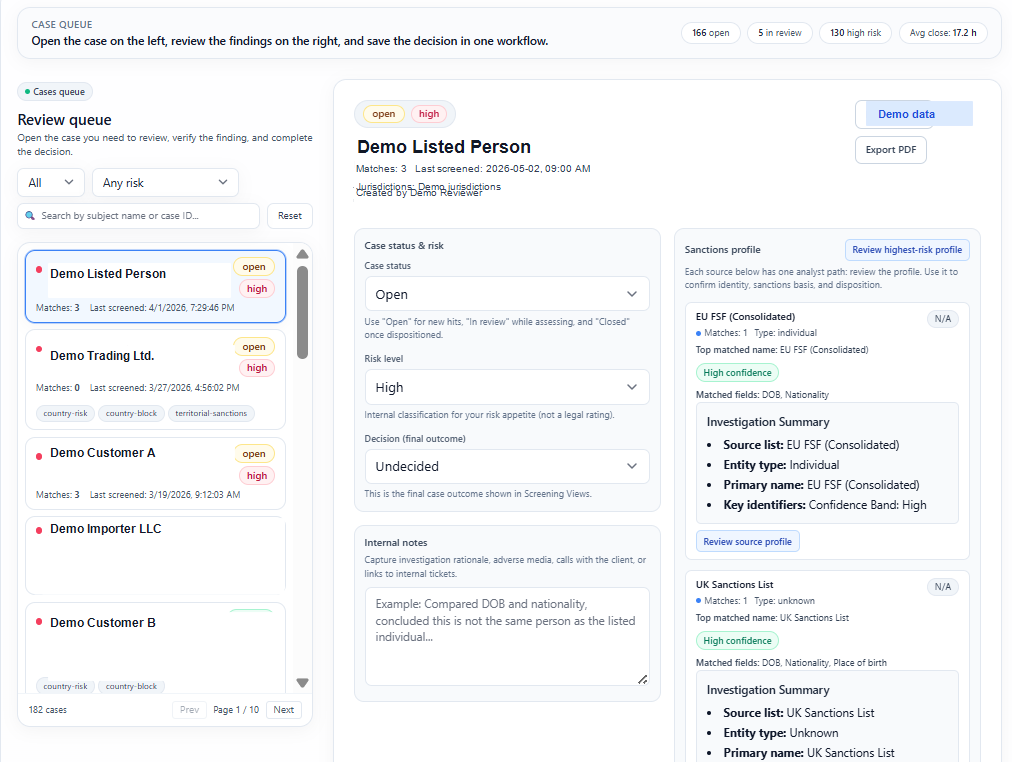Open the All status filter dropdown

point(51,183)
